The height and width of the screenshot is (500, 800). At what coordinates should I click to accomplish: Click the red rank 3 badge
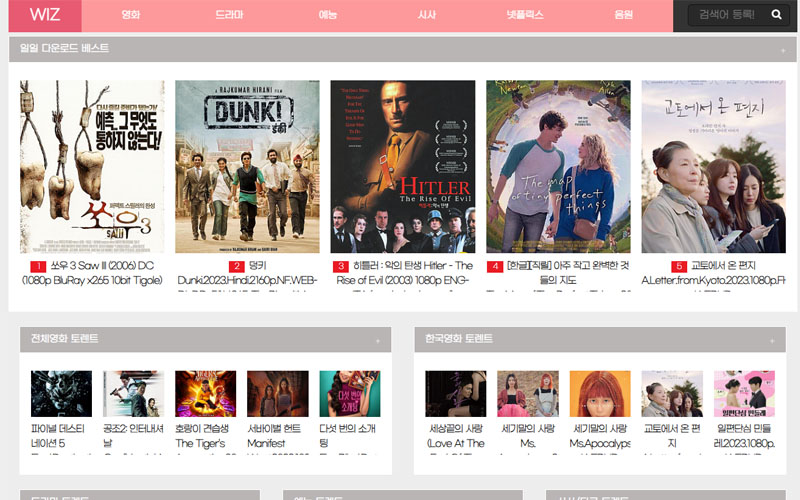(x=341, y=266)
